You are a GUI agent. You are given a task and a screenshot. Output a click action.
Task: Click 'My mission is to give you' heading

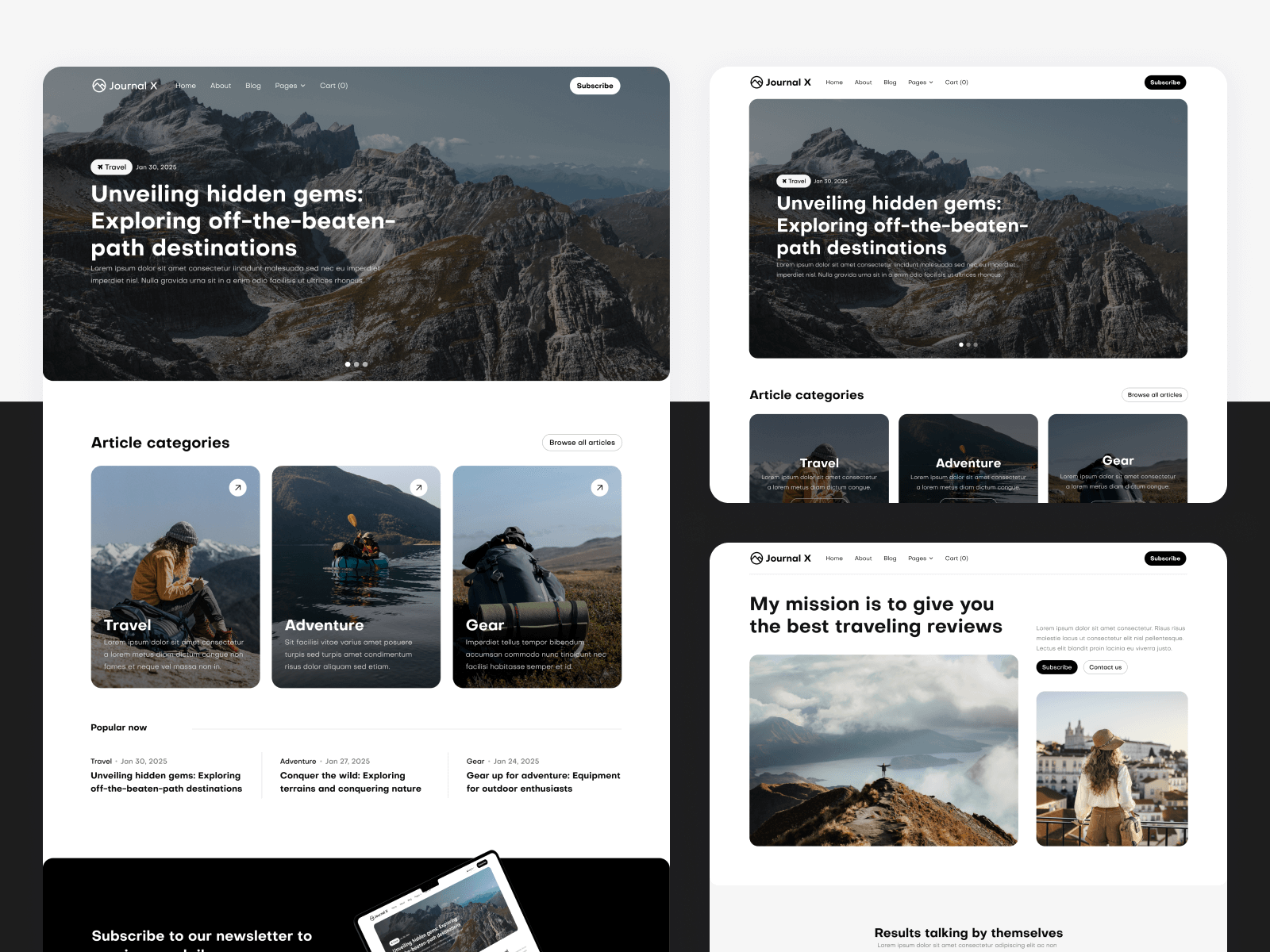click(872, 604)
